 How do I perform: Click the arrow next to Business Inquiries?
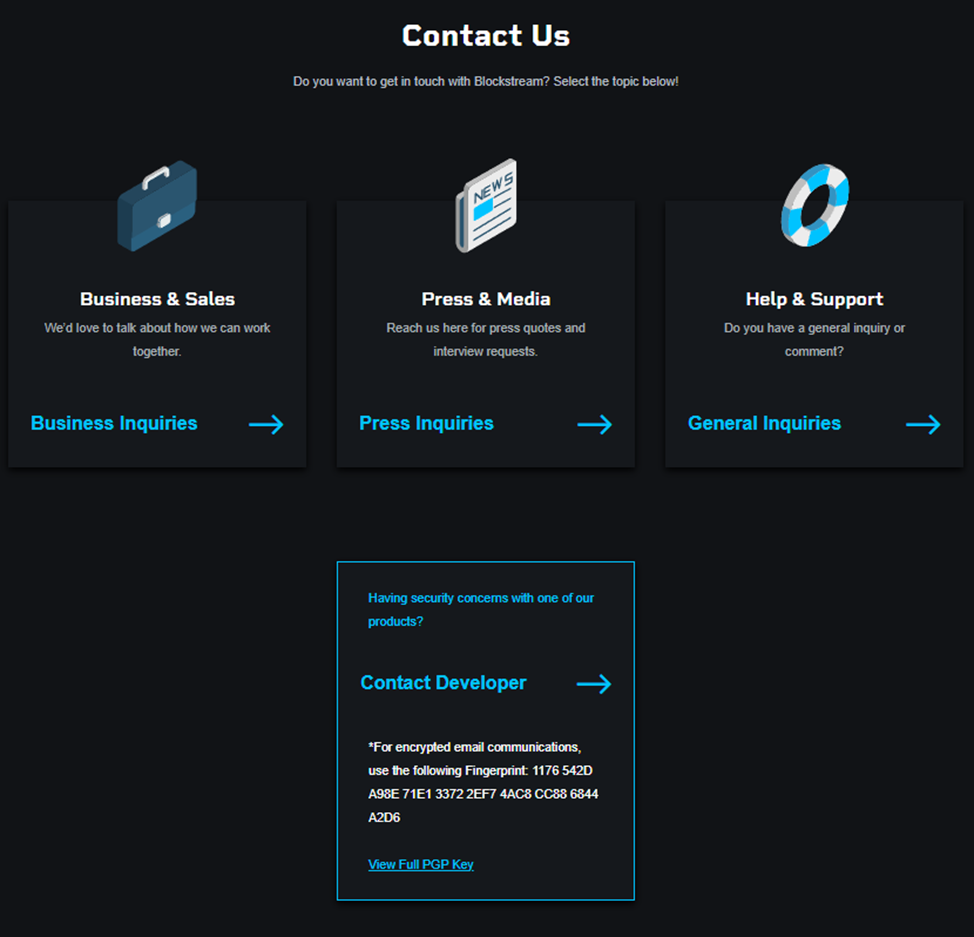[266, 424]
